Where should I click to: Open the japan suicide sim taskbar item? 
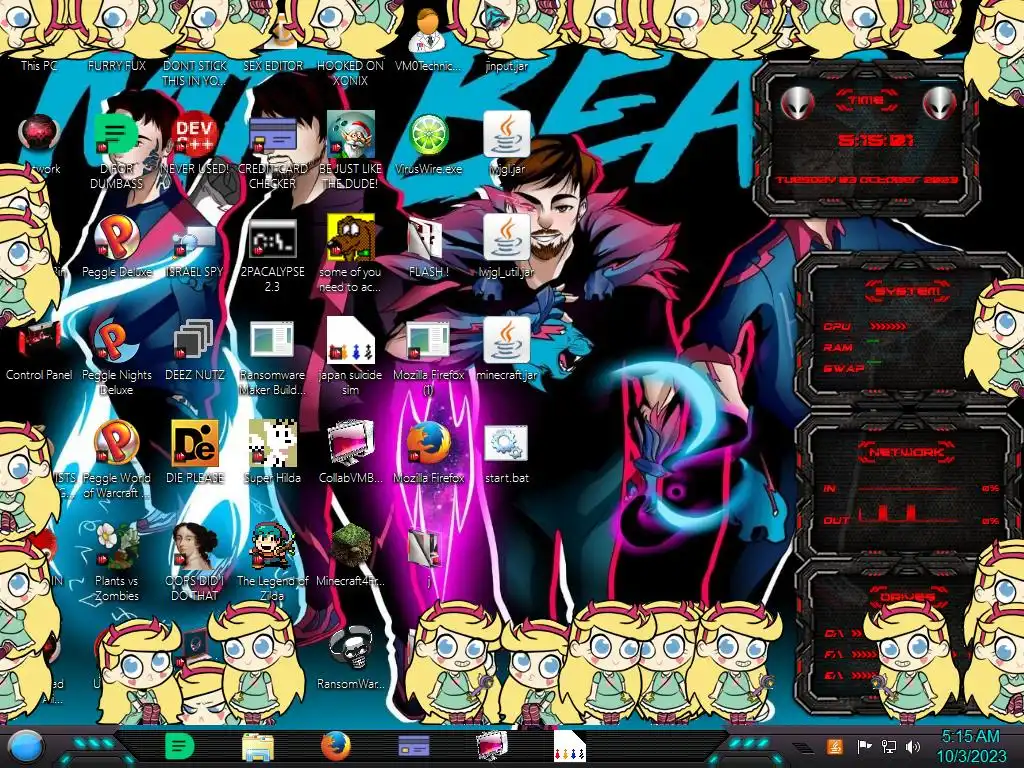click(x=569, y=746)
